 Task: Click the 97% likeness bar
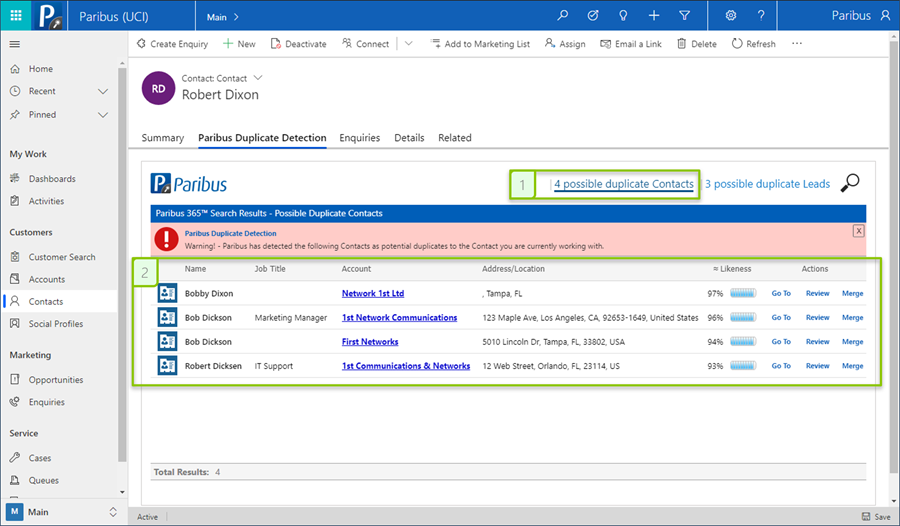[743, 293]
